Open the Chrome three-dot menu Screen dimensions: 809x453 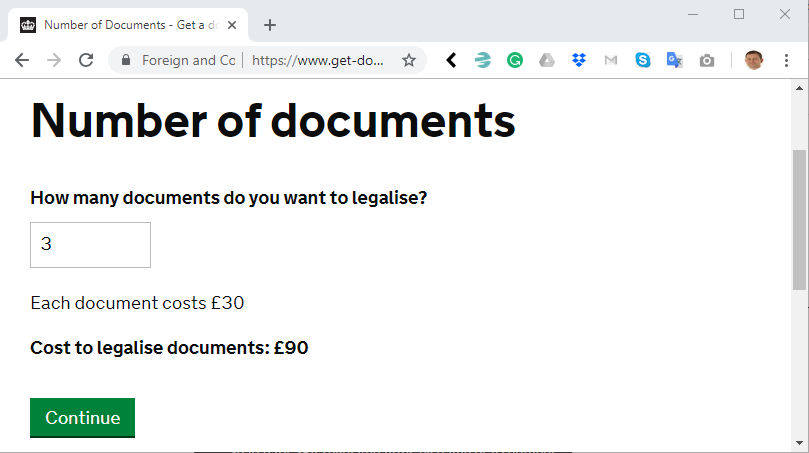point(786,60)
